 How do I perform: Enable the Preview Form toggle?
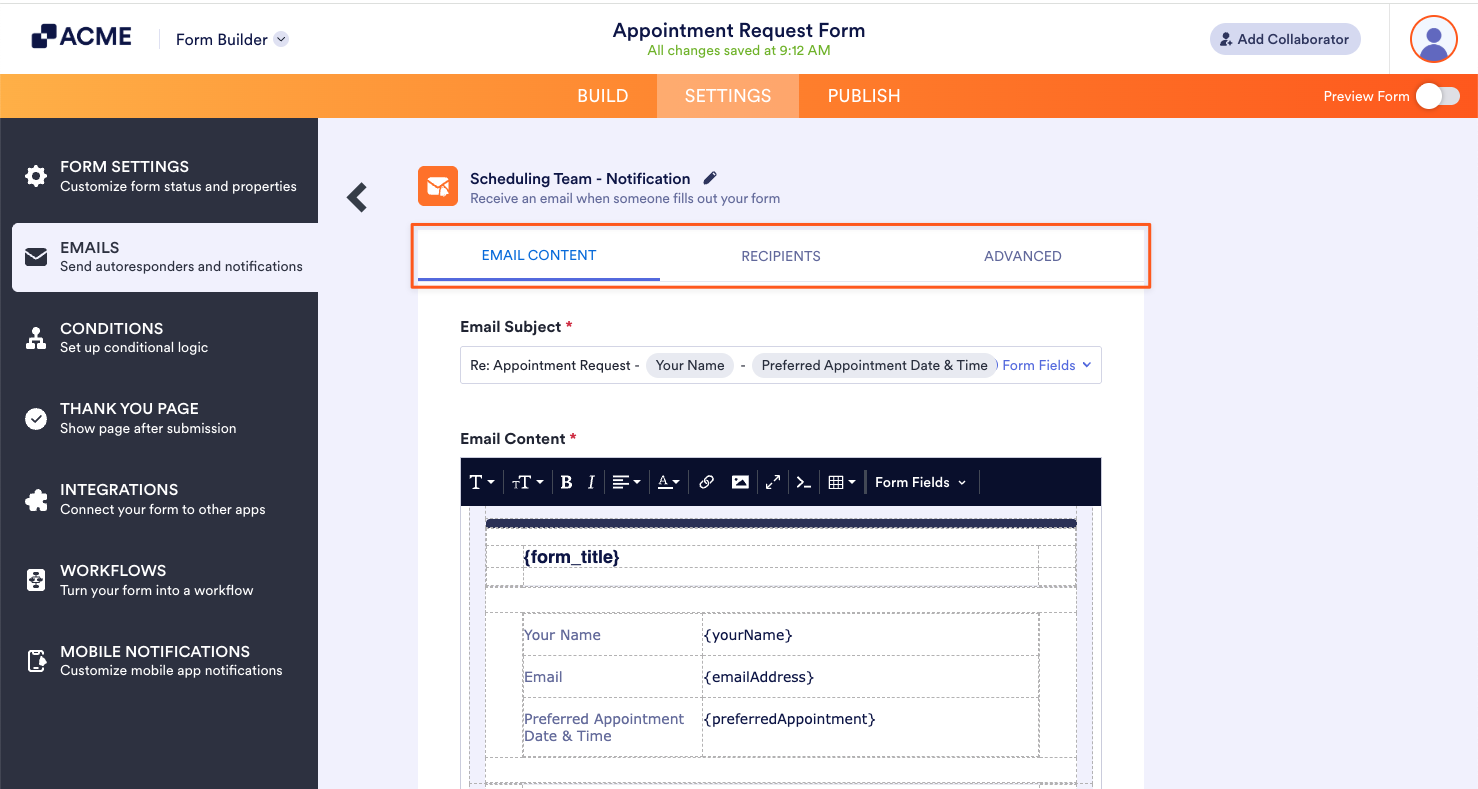pyautogui.click(x=1437, y=96)
